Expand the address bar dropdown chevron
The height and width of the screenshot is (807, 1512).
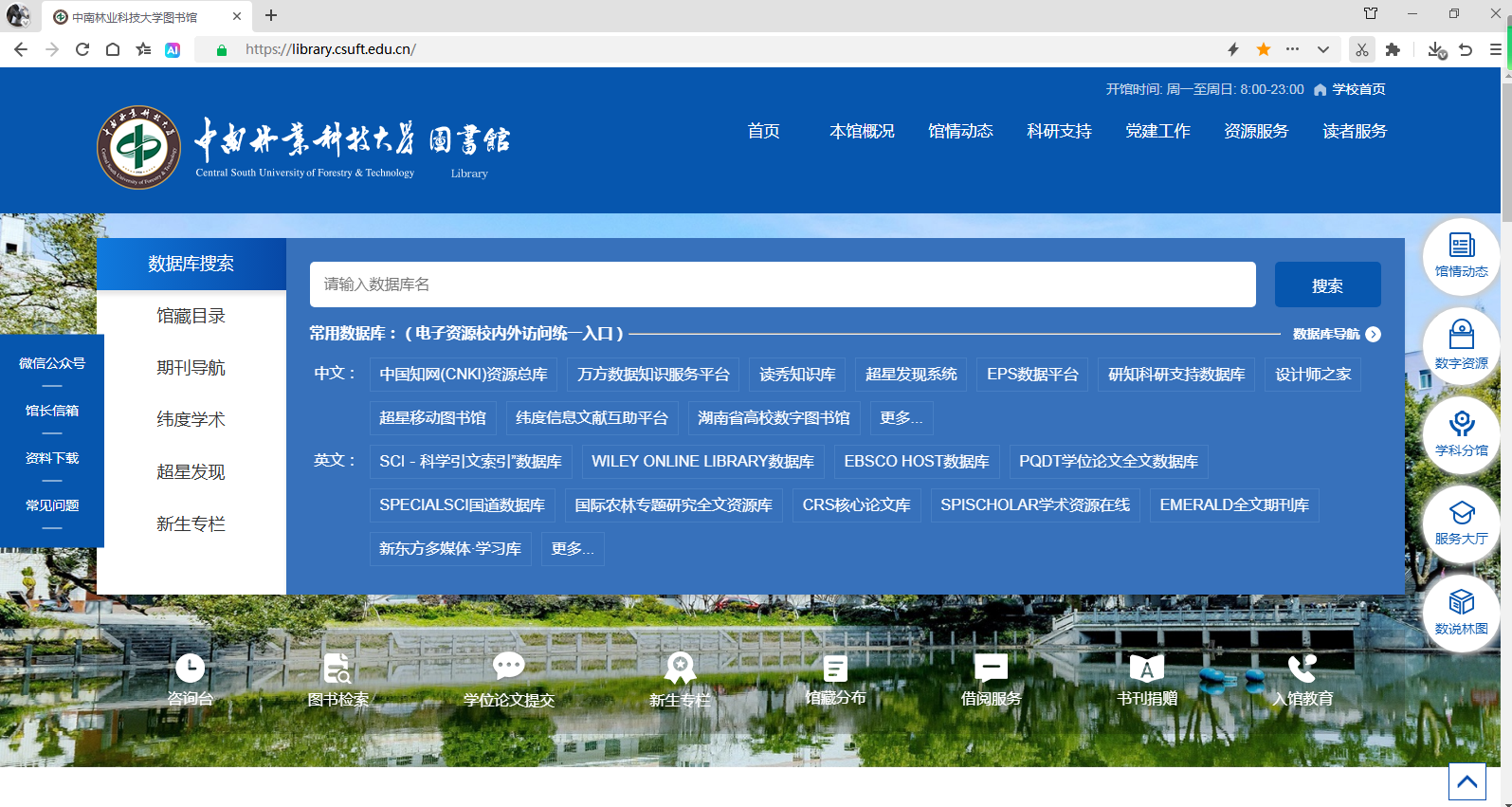[x=1323, y=49]
